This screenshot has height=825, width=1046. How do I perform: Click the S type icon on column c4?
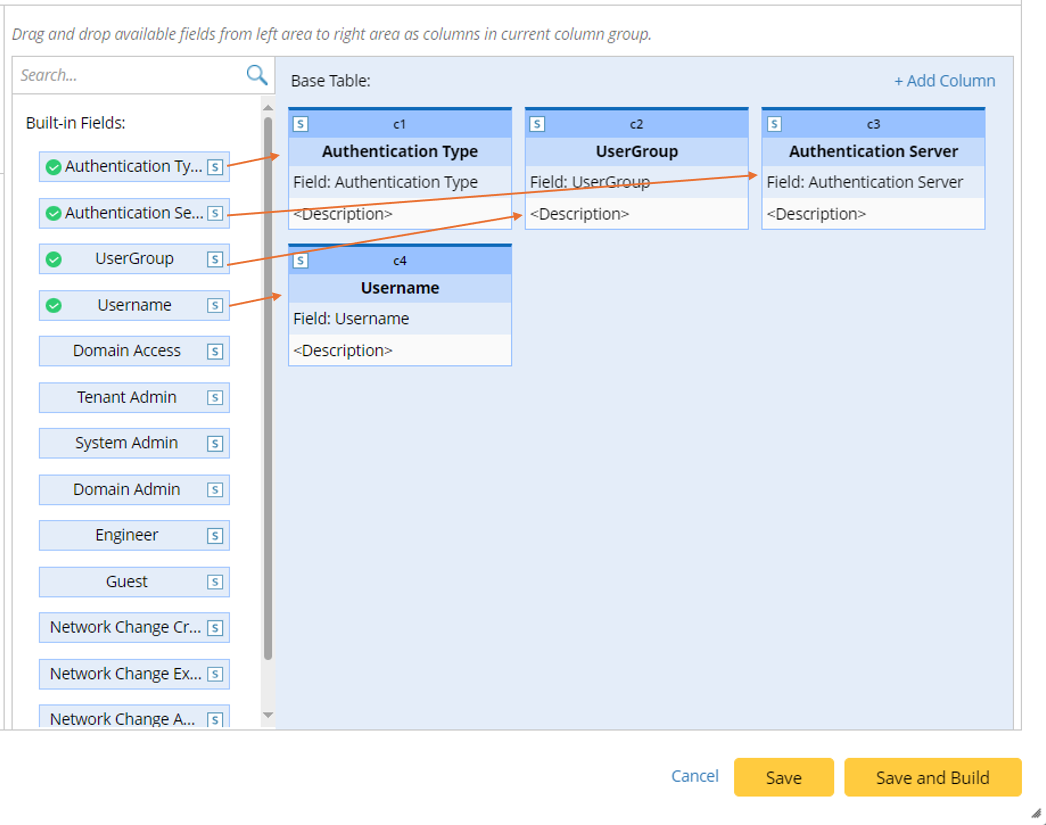(300, 260)
